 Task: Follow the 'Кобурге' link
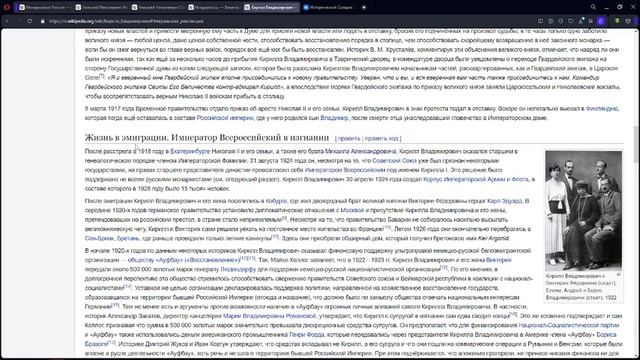[x=276, y=201]
